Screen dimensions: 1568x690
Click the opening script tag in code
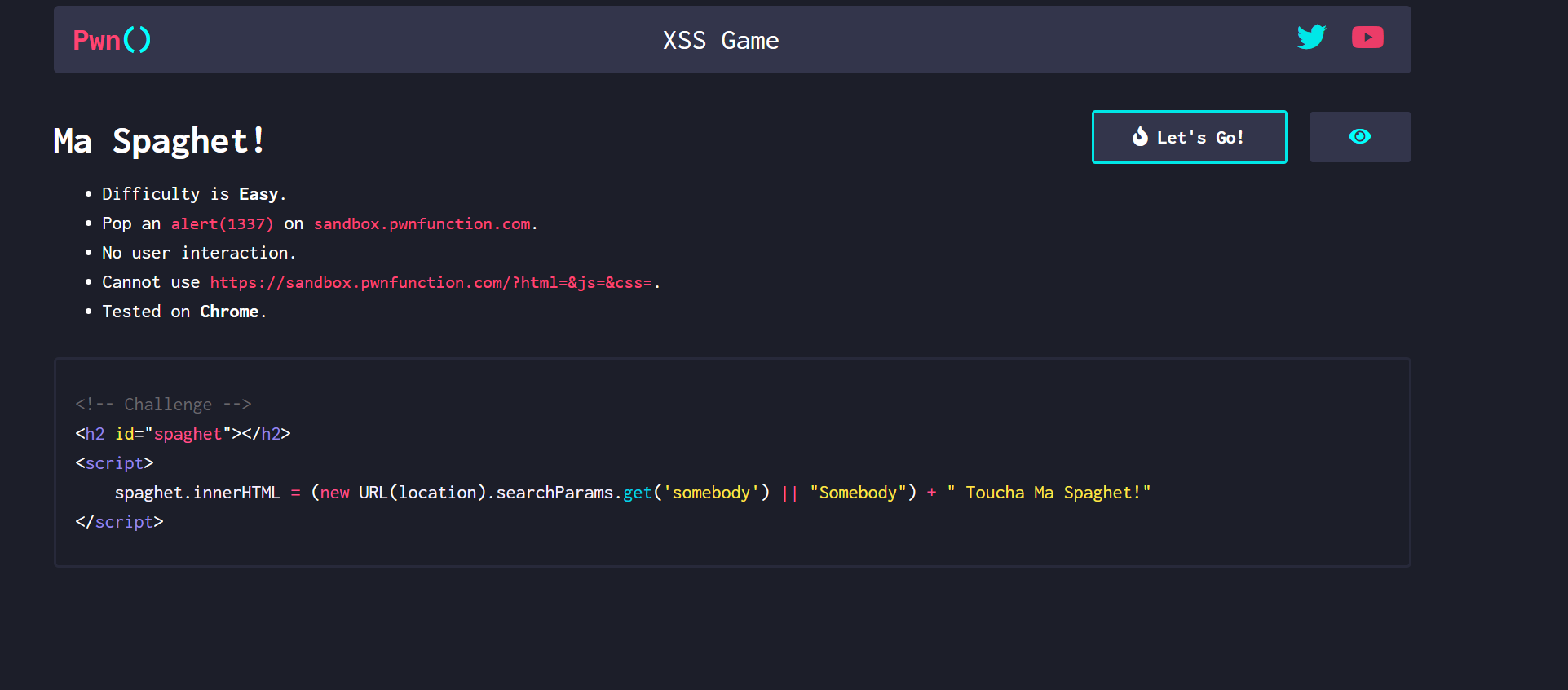point(114,463)
